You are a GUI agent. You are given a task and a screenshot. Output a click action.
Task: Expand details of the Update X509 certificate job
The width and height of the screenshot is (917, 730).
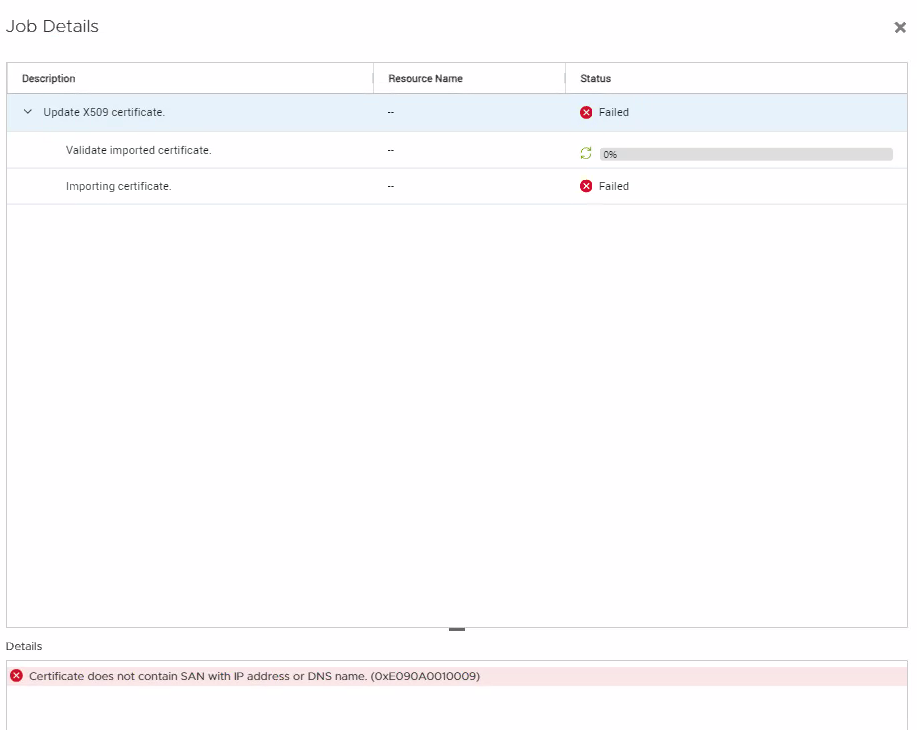28,112
